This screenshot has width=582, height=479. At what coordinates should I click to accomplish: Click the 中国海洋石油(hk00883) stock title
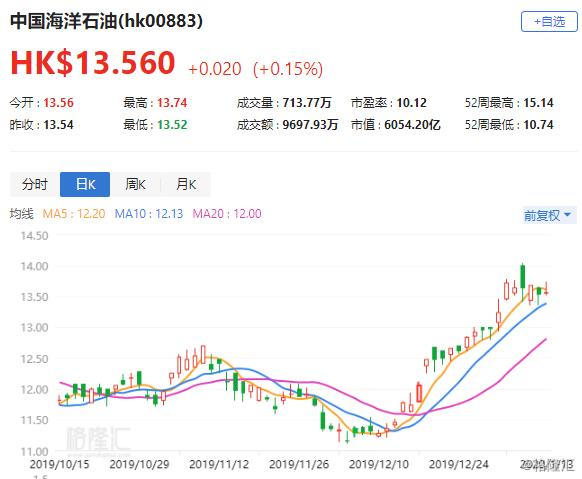[x=107, y=21]
